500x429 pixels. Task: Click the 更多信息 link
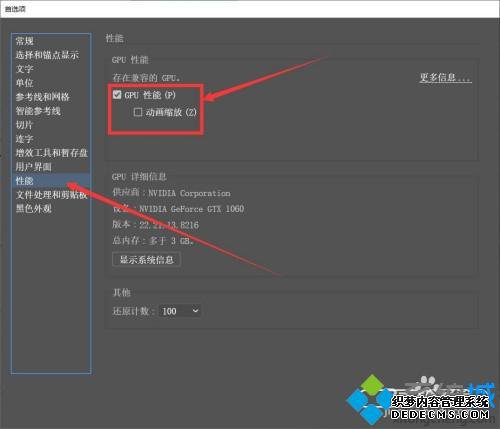(445, 78)
